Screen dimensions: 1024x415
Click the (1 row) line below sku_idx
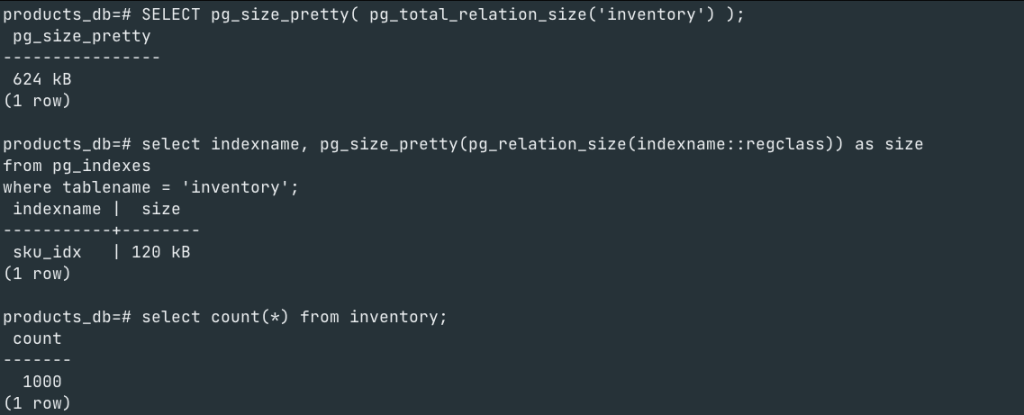pyautogui.click(x=37, y=274)
